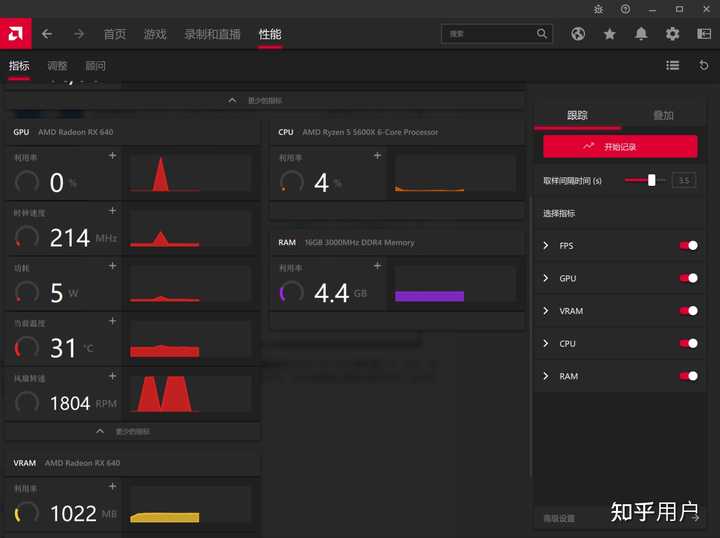Expand the GPU metrics chevron
The width and height of the screenshot is (720, 538).
(546, 278)
